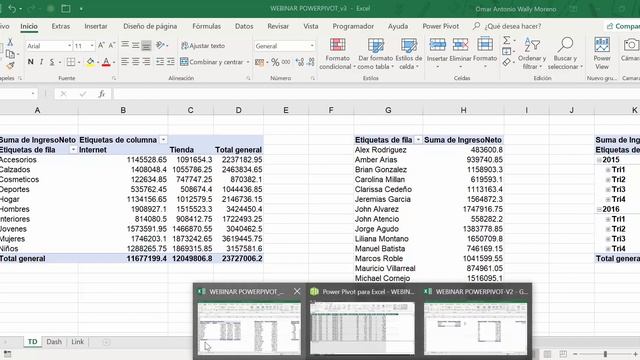This screenshot has width=640, height=360.
Task: Click the Eliminar cells icon
Action: point(460,44)
